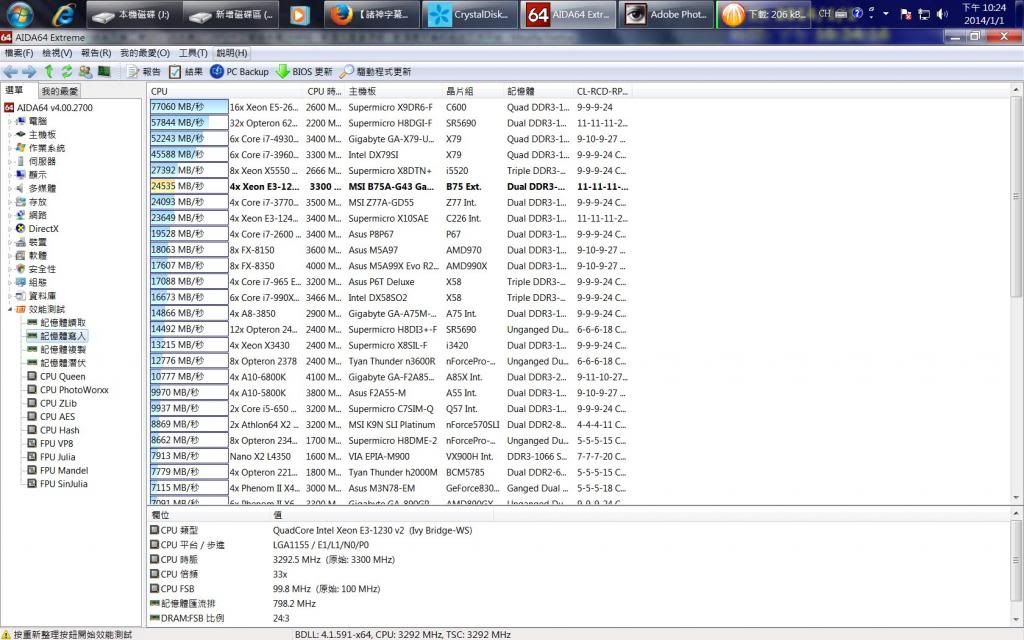
Task: Select the 77060 MB/秒 Xeon E5 result row
Action: click(x=389, y=107)
